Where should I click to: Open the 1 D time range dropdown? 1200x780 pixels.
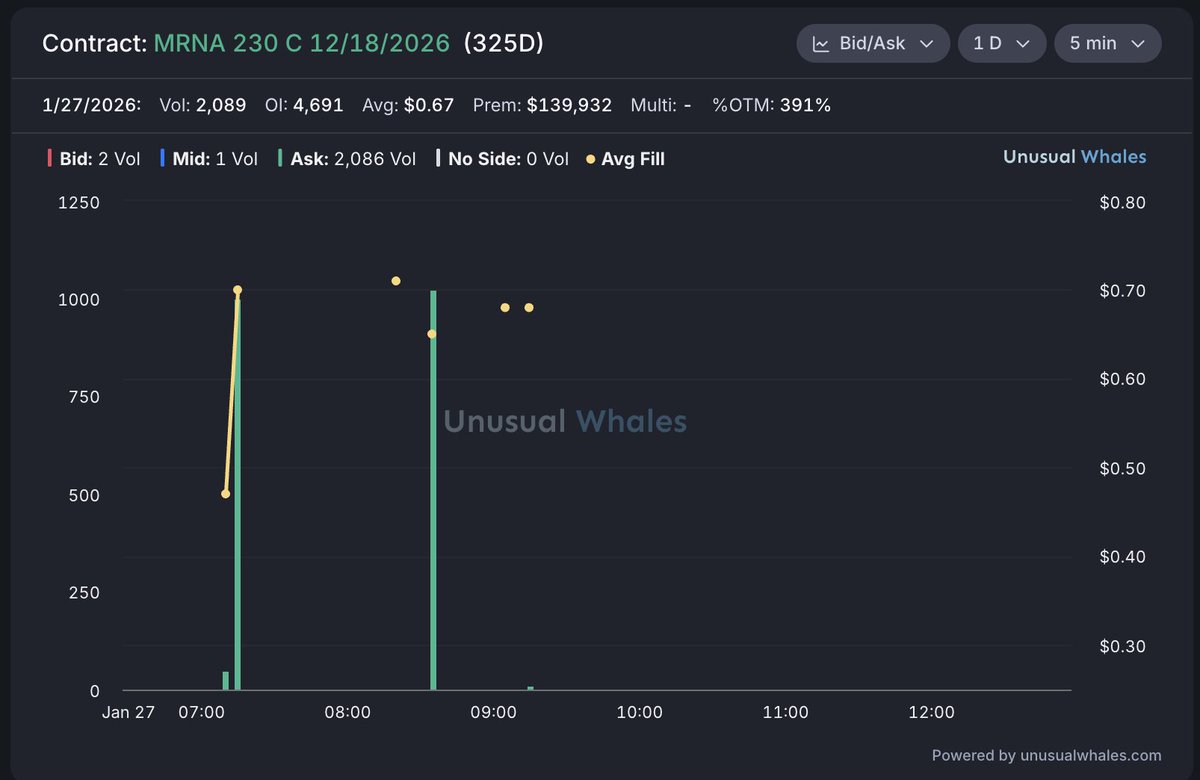1002,44
